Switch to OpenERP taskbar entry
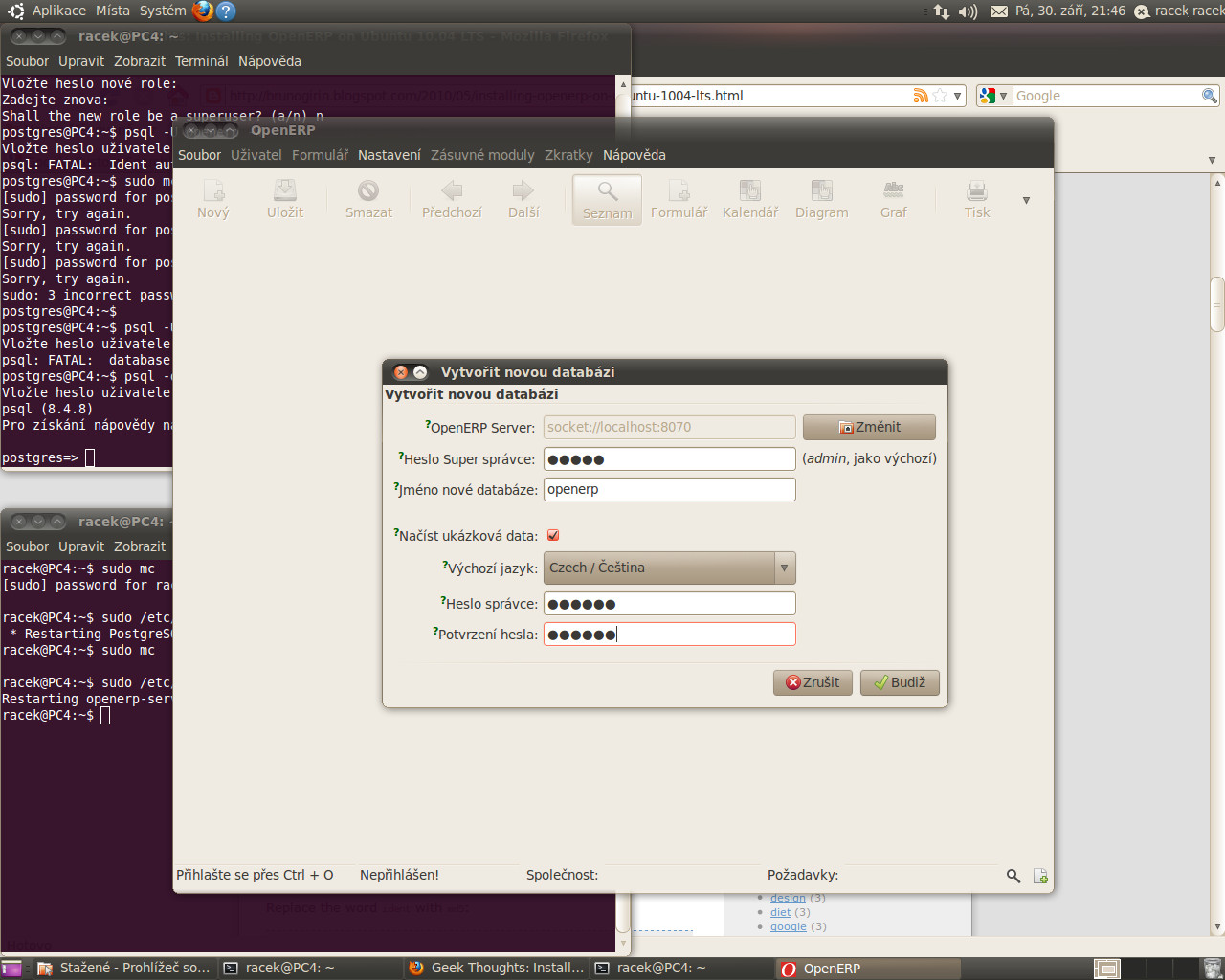 coord(869,969)
